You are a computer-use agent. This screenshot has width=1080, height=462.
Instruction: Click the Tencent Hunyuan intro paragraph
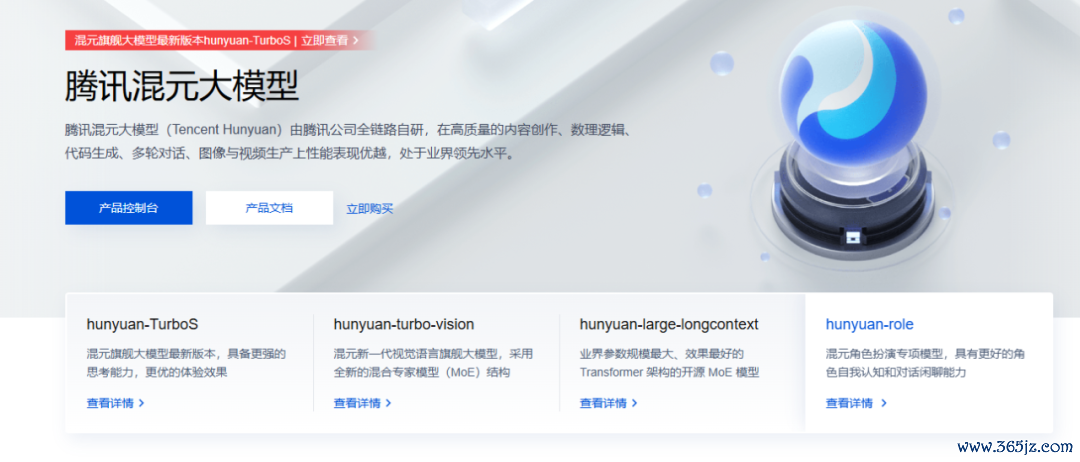349,142
